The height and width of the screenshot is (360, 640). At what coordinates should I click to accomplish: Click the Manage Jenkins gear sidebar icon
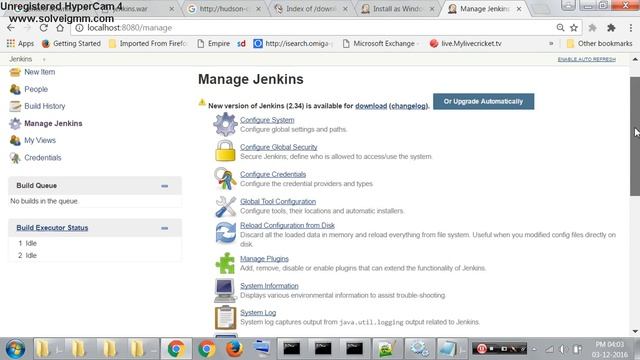pyautogui.click(x=15, y=123)
